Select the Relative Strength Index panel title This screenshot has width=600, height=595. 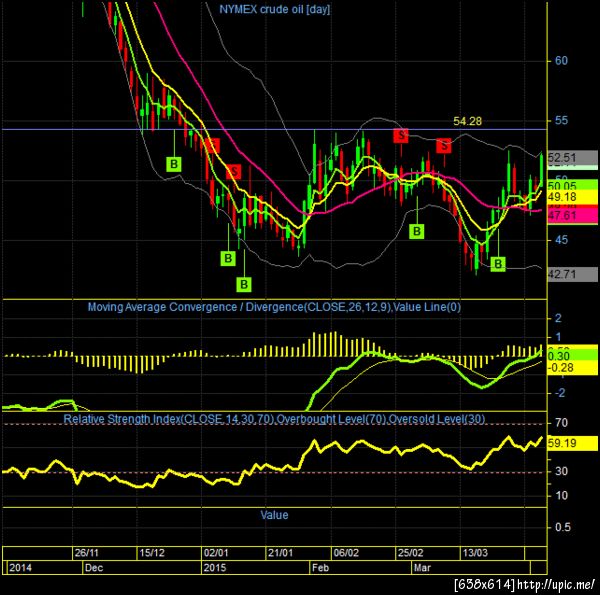point(274,419)
